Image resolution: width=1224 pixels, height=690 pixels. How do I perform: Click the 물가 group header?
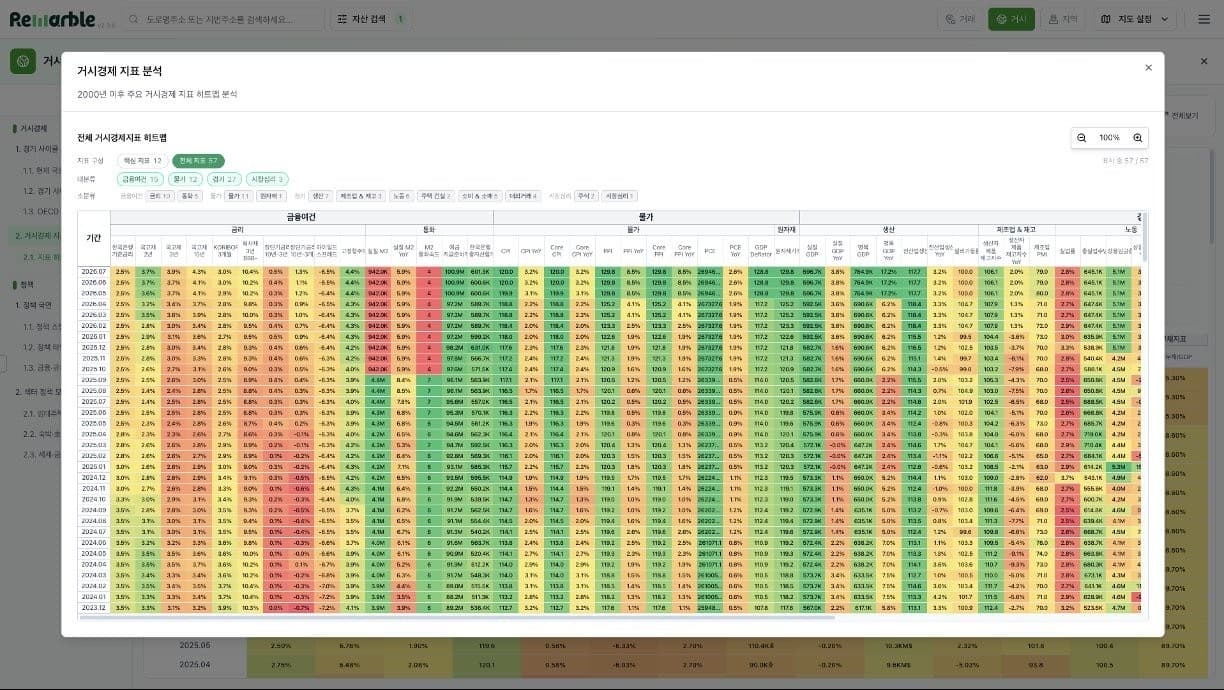point(646,216)
